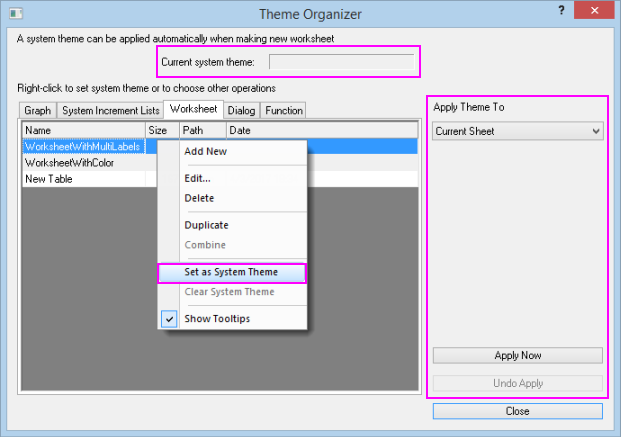
Task: Open the System Increment Lists tab
Action: click(x=110, y=110)
